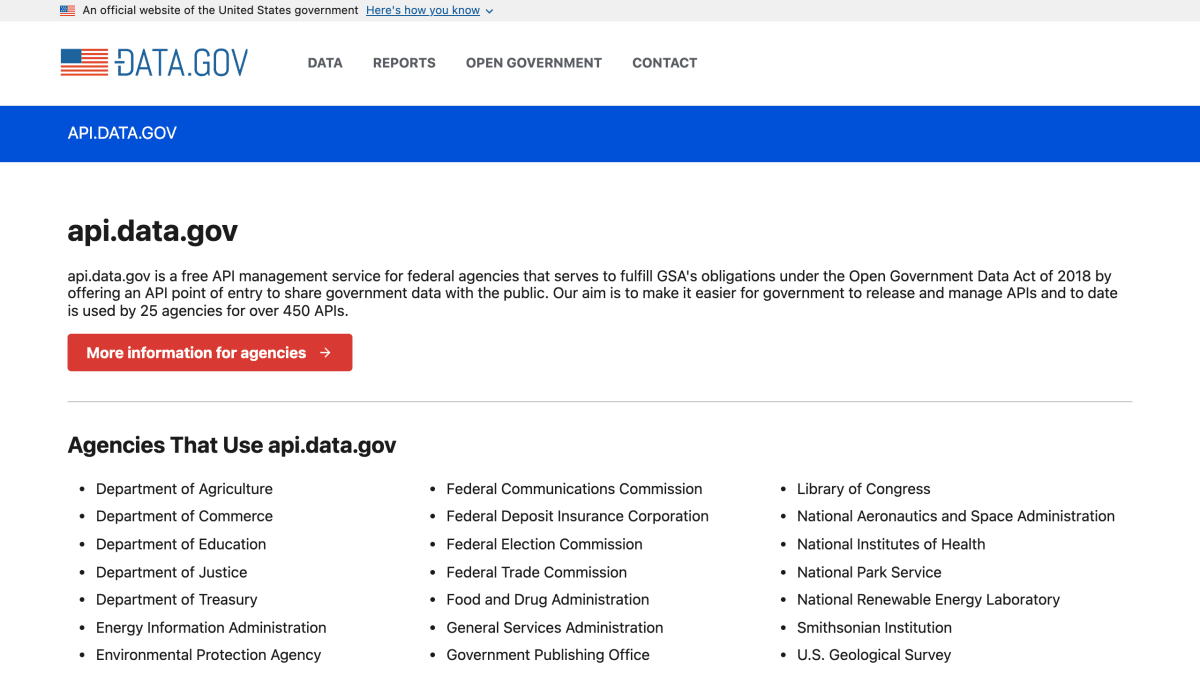
Task: Select Department of Education list item
Action: click(x=181, y=544)
